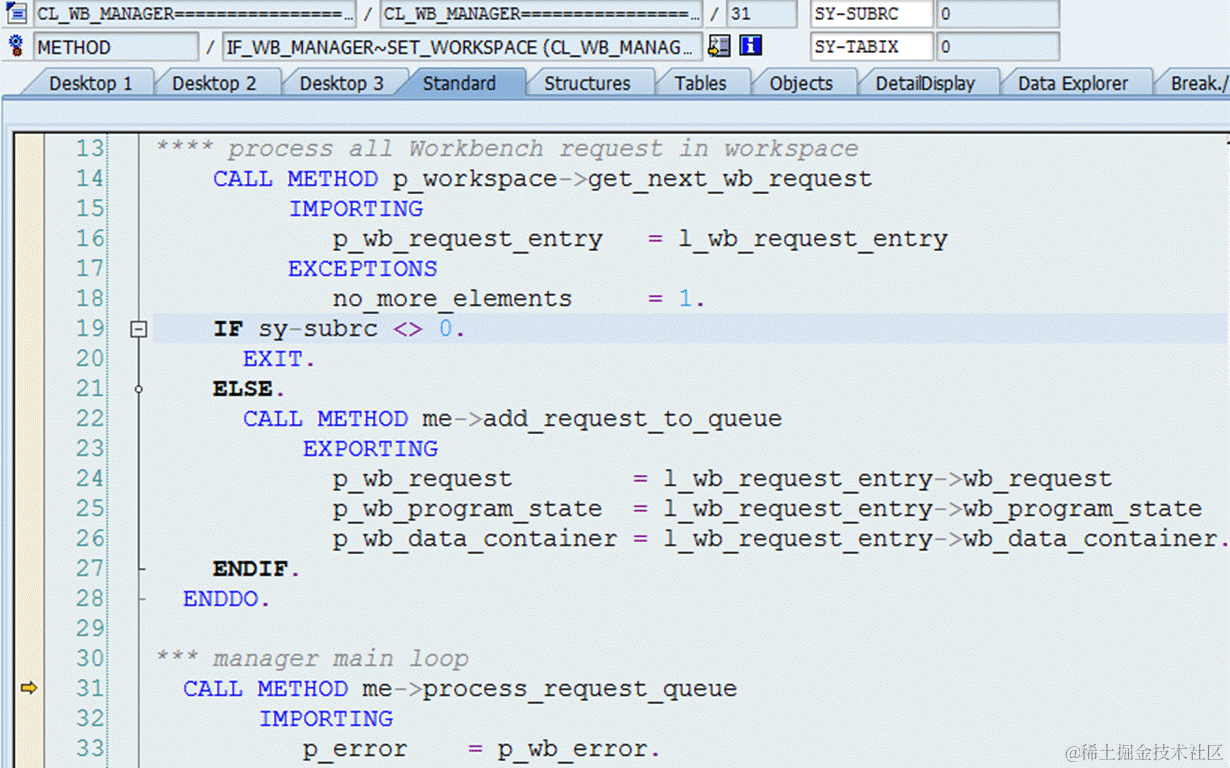Image resolution: width=1230 pixels, height=768 pixels.
Task: Click line number 31 in the gutter
Action: [90, 688]
